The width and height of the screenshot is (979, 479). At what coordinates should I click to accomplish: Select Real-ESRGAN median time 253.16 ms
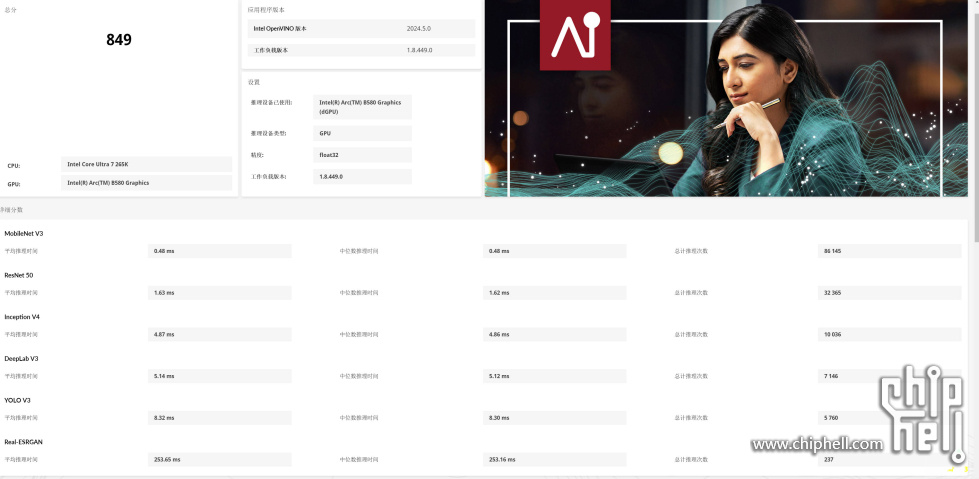(x=554, y=460)
